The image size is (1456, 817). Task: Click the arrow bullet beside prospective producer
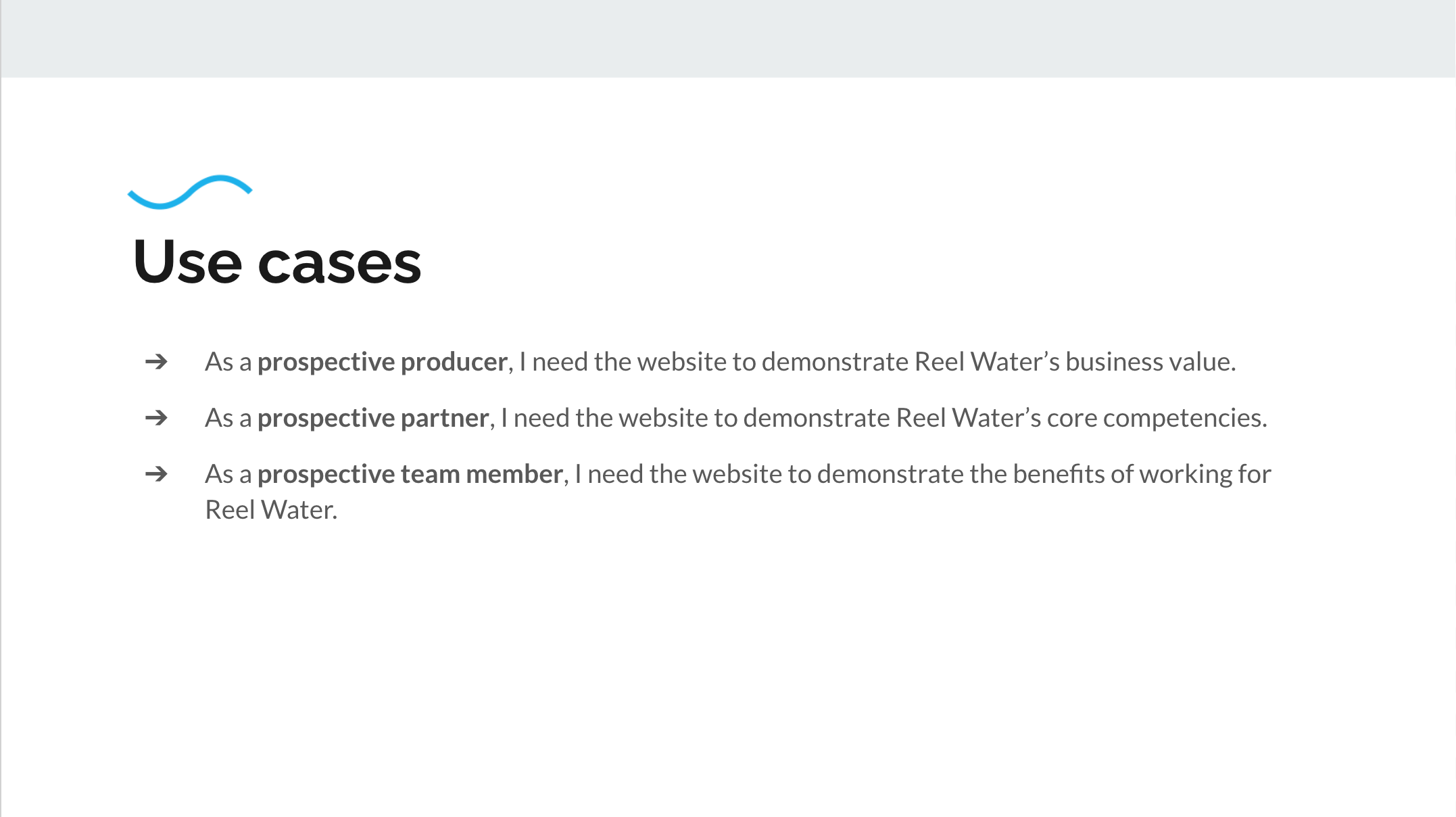point(156,362)
